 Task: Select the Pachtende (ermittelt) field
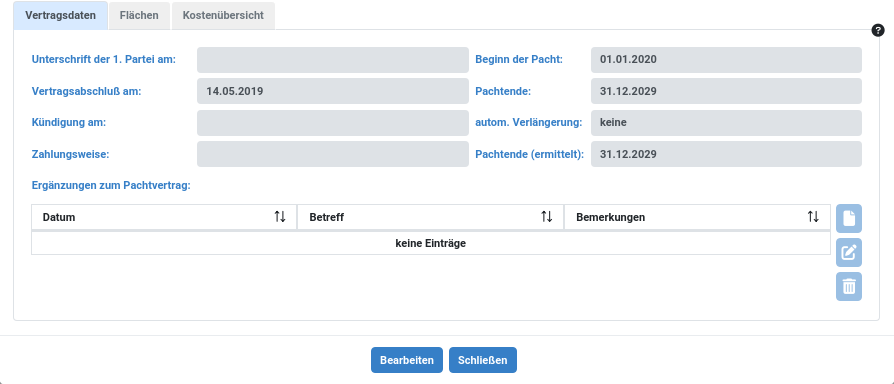(x=726, y=154)
